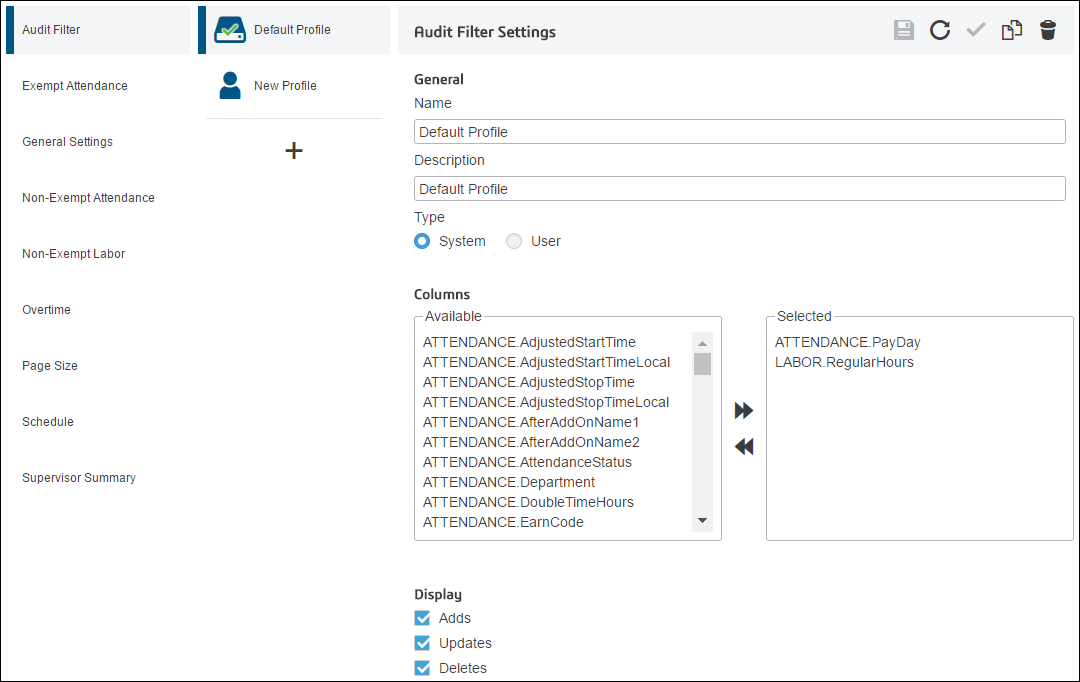Copy the current profile

coord(1011,30)
